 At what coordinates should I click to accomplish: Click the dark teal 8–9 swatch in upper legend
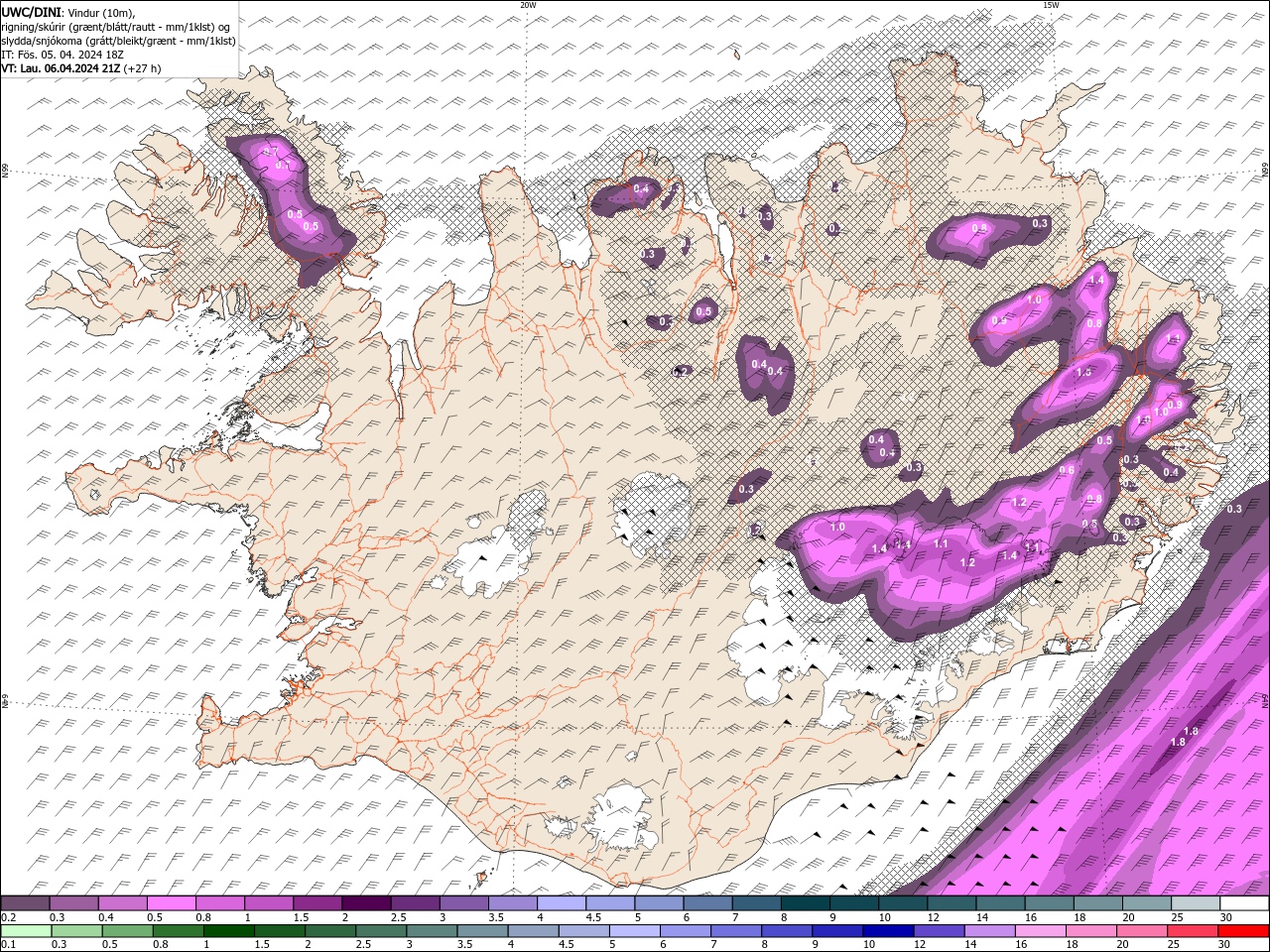pyautogui.click(x=805, y=903)
